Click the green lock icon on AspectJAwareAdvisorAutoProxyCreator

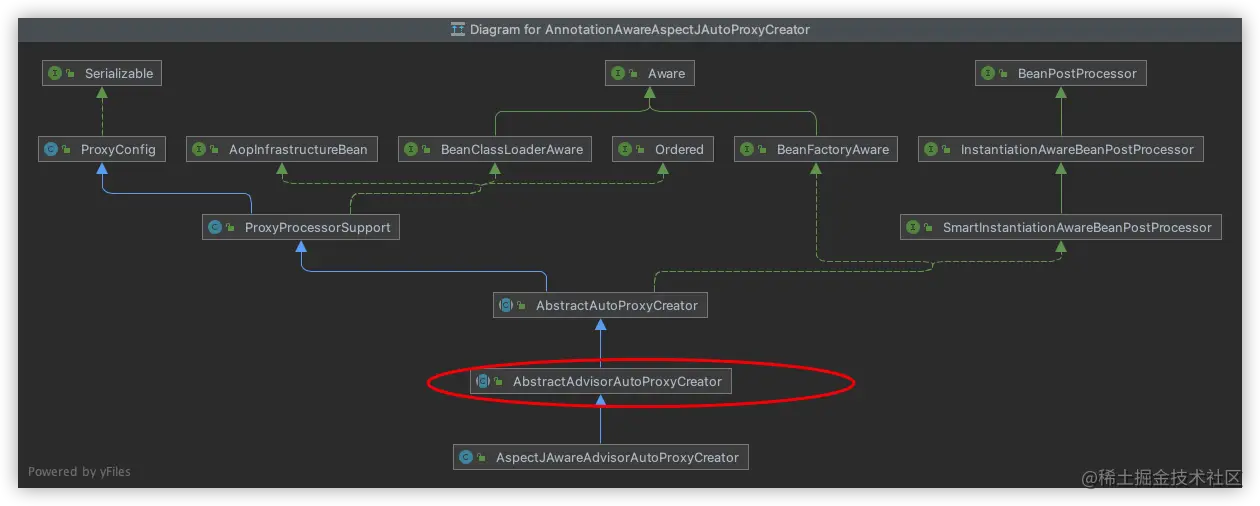(x=482, y=458)
